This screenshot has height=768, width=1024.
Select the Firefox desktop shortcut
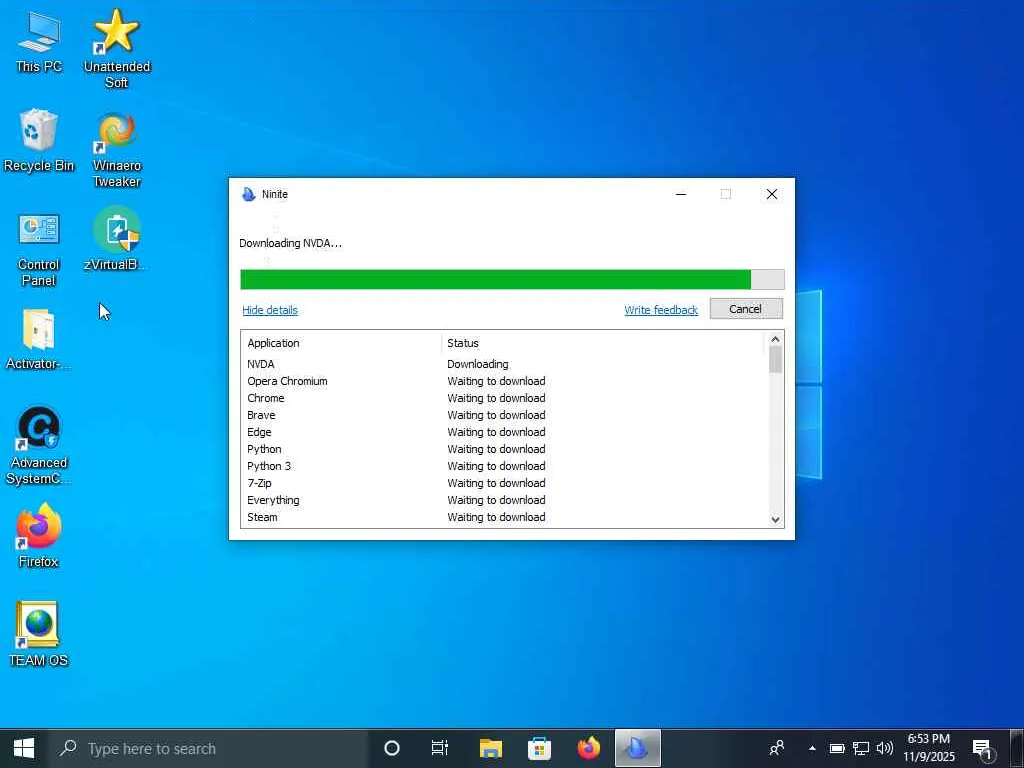tap(39, 536)
